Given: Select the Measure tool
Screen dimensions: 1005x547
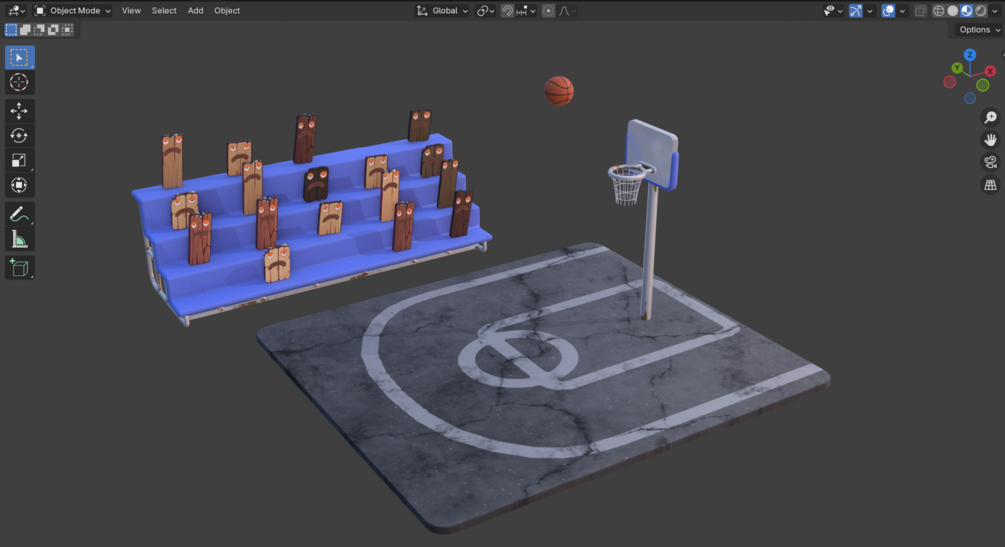Looking at the screenshot, I should coord(19,239).
